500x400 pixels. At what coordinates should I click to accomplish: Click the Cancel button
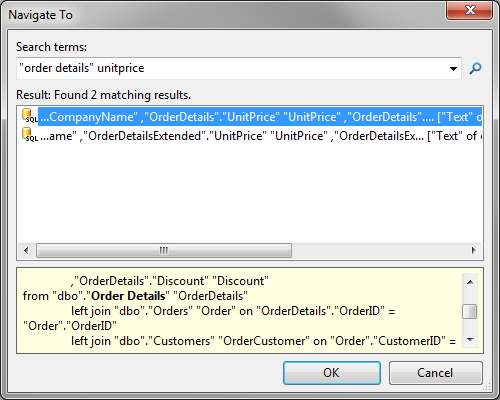(435, 373)
